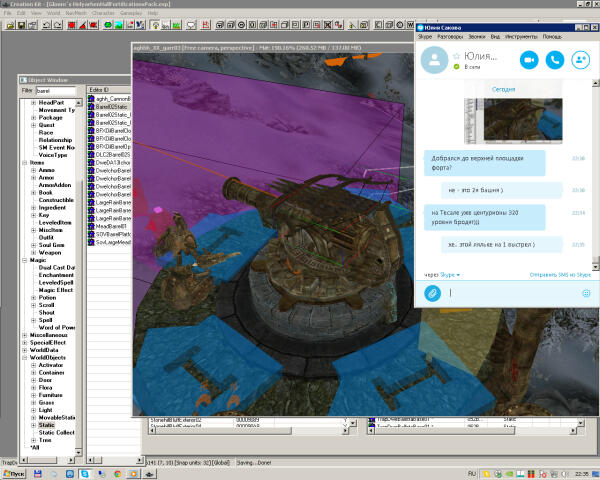Screen dimensions: 600x480
Task: Open the landscape editing toolbar icon
Action: [x=119, y=25]
